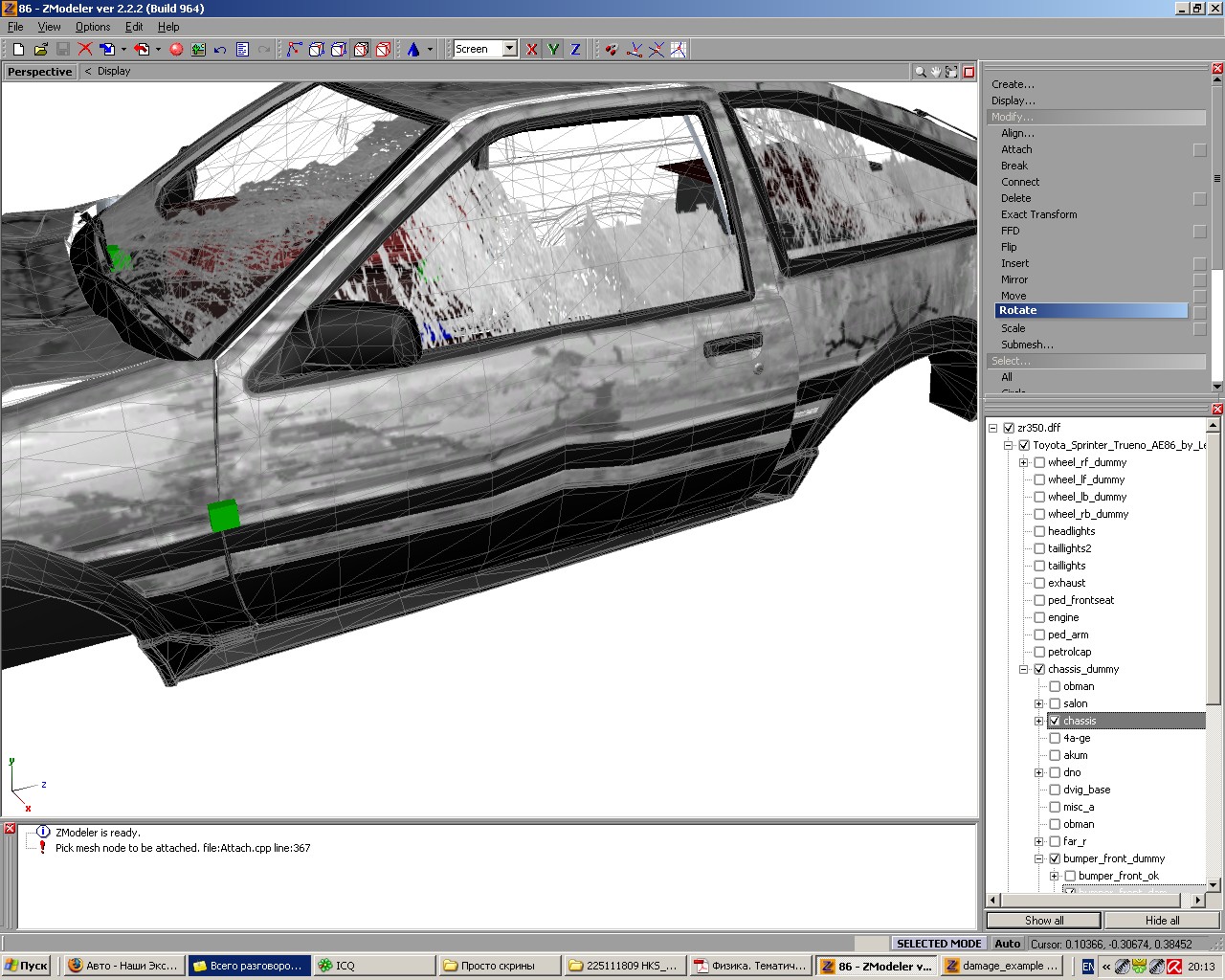The width and height of the screenshot is (1225, 980).
Task: Toggle the Z axis constraint button
Action: point(575,49)
